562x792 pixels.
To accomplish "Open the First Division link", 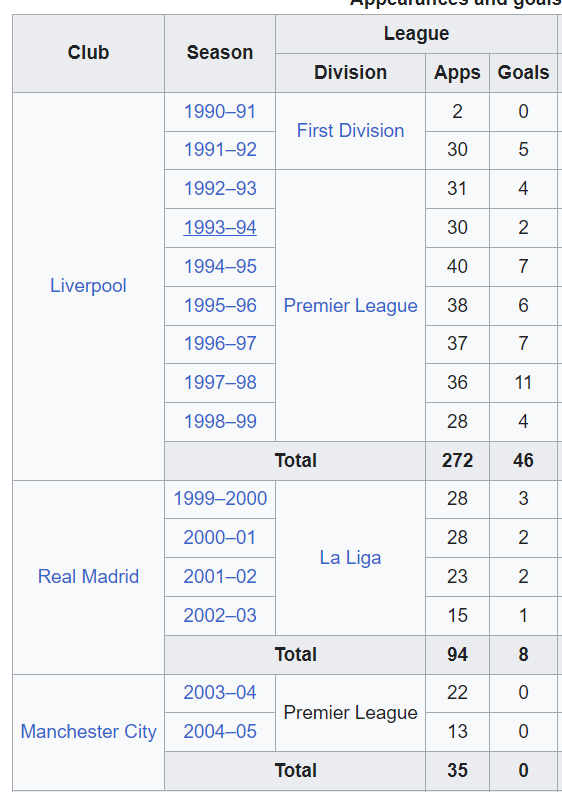I will 350,131.
